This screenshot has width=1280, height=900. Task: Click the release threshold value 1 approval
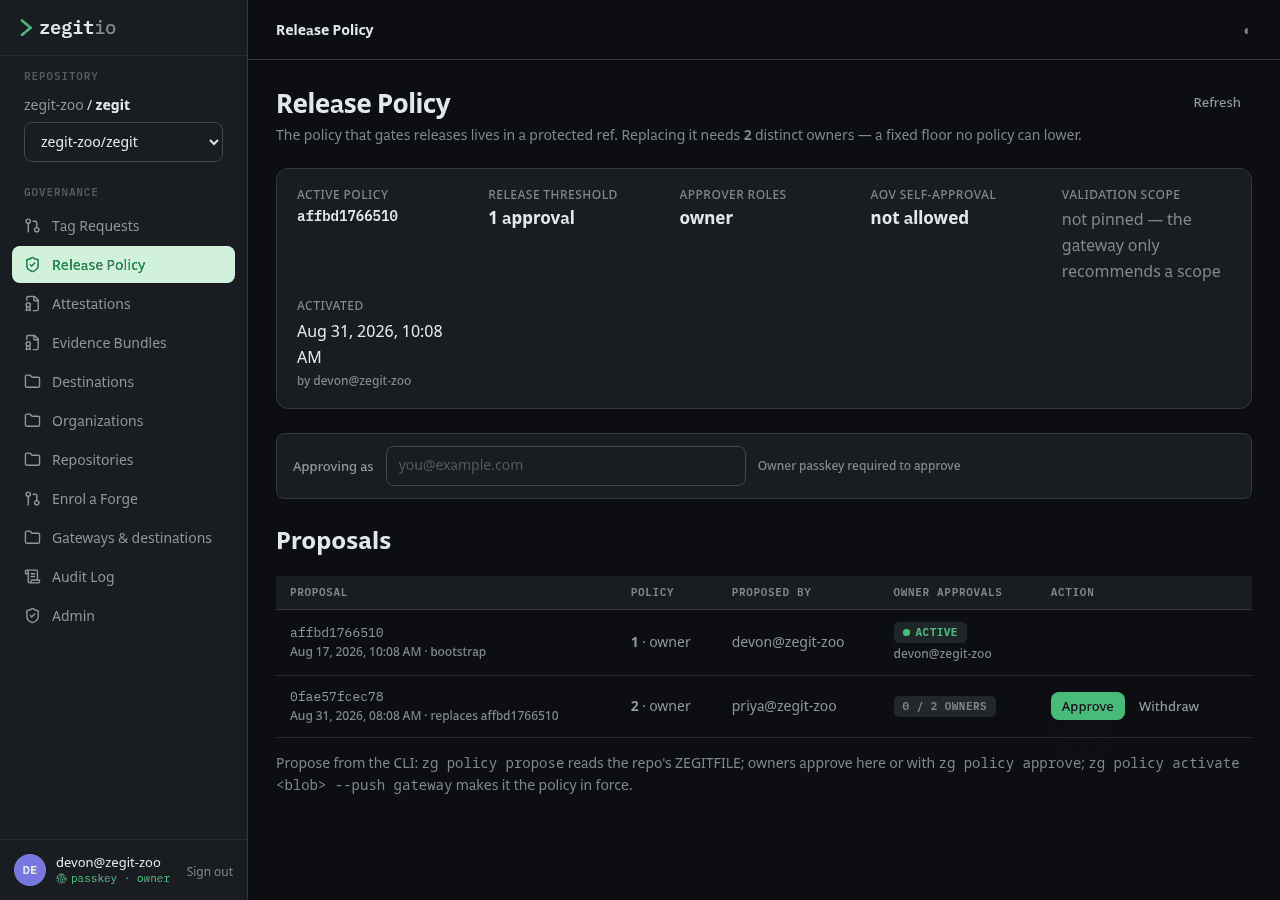531,218
